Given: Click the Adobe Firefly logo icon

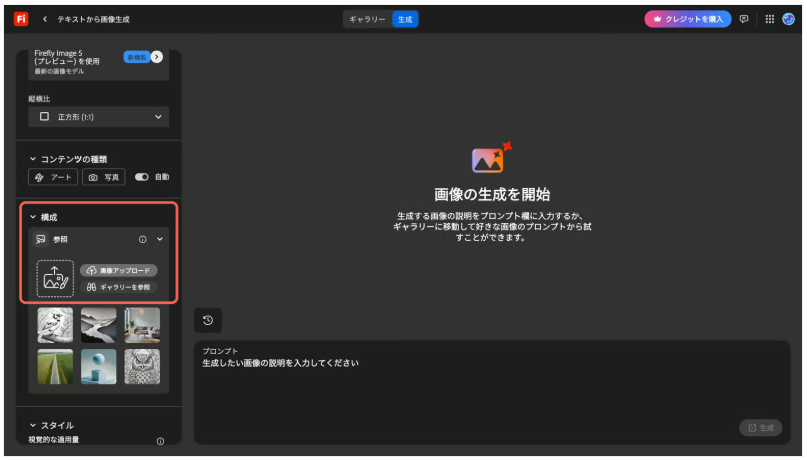Looking at the screenshot, I should (21, 19).
